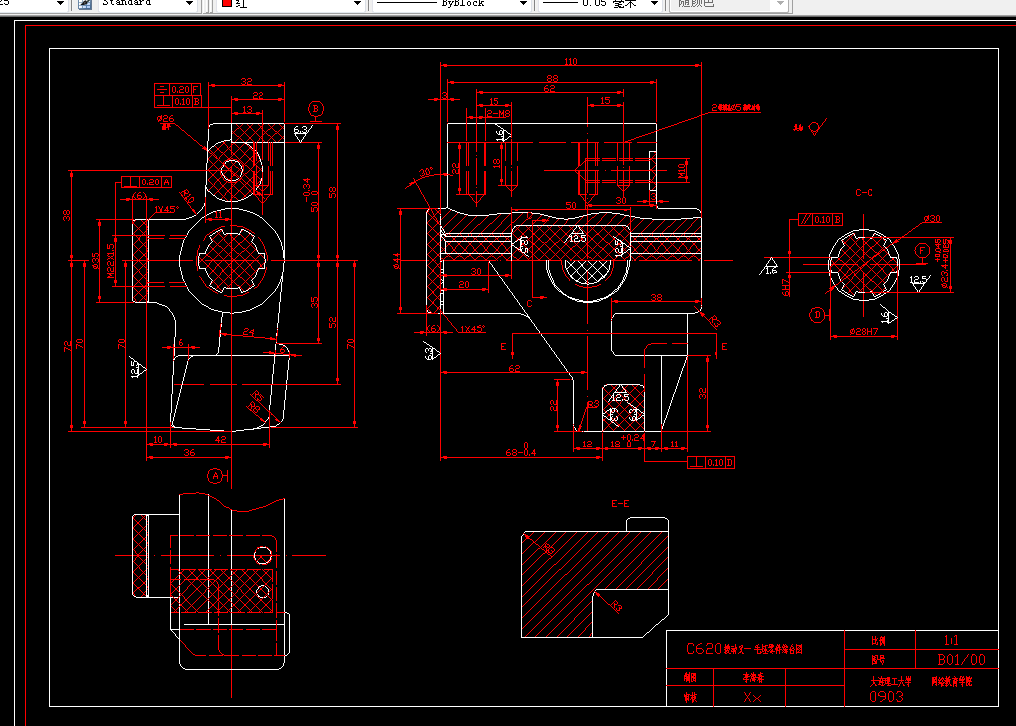Click the 88 dimension text
The width and height of the screenshot is (1016, 726).
pyautogui.click(x=552, y=78)
